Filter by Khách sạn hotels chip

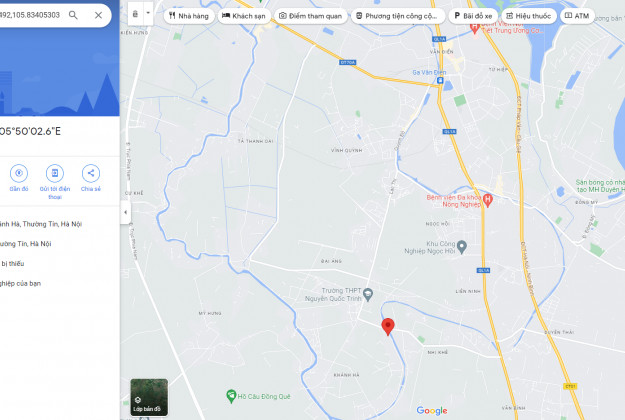click(244, 16)
